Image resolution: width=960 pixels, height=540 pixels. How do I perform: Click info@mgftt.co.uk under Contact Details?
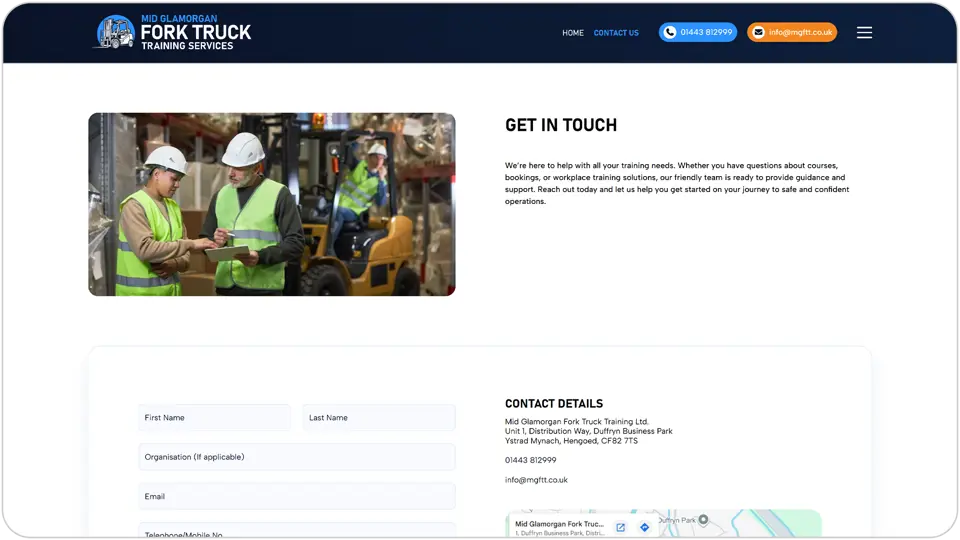536,480
